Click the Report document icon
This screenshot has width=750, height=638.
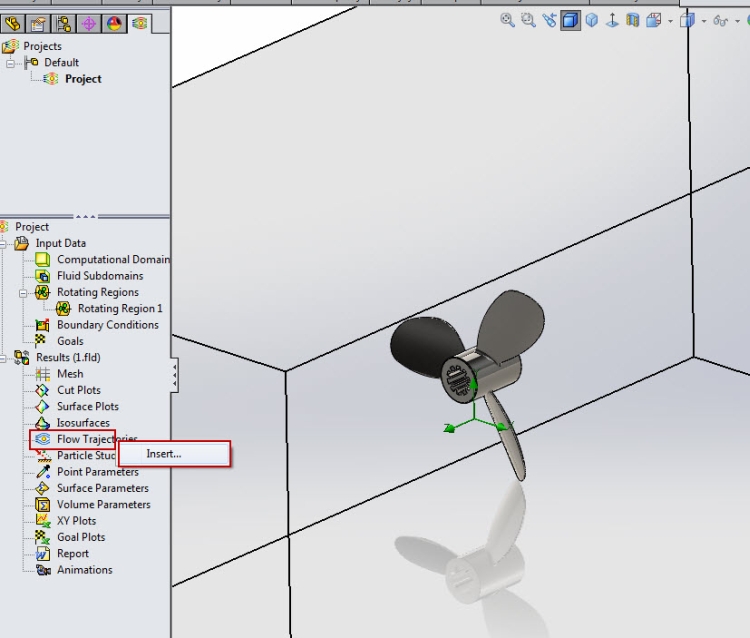click(x=42, y=553)
